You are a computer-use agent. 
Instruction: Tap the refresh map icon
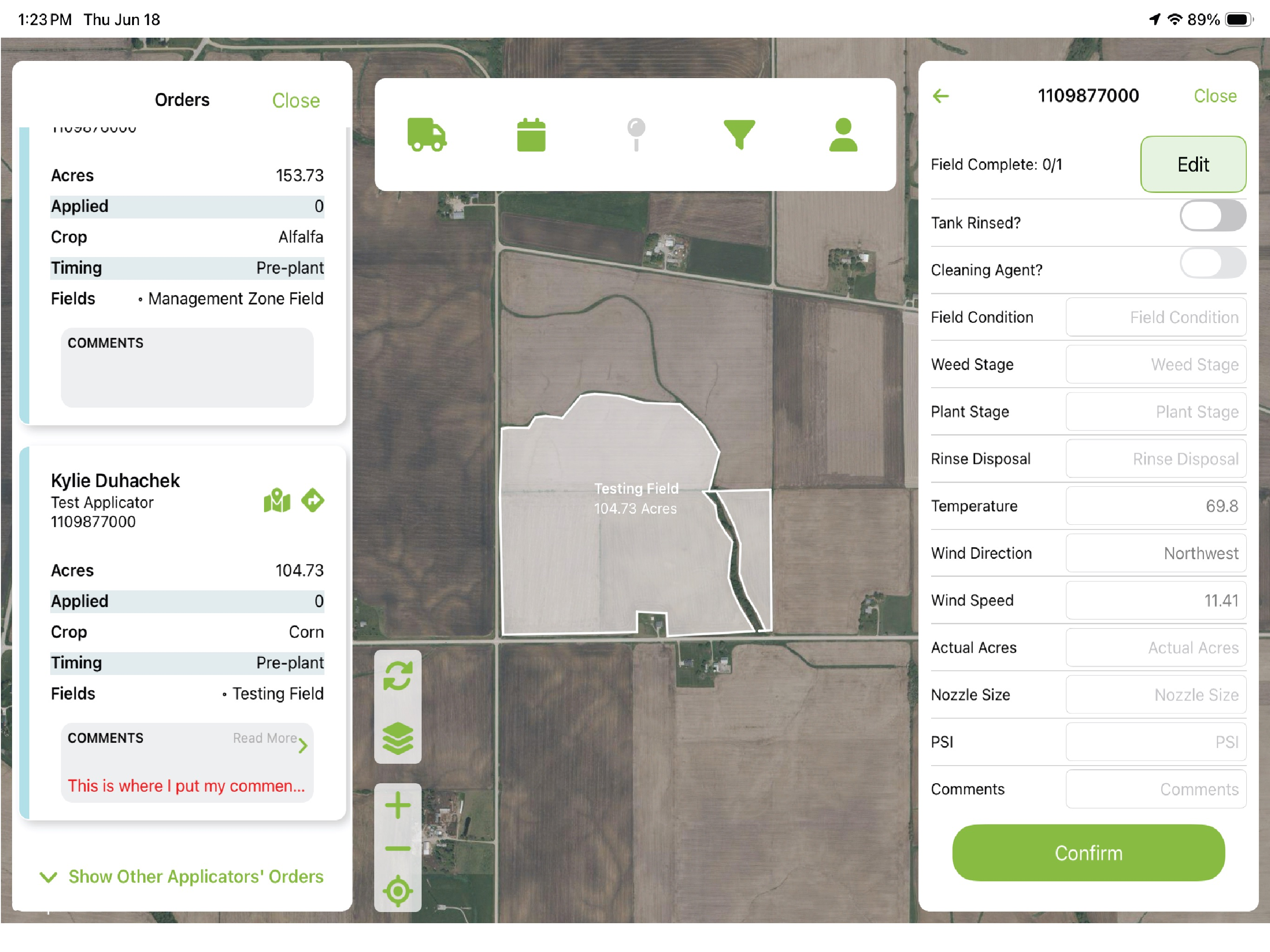click(397, 676)
